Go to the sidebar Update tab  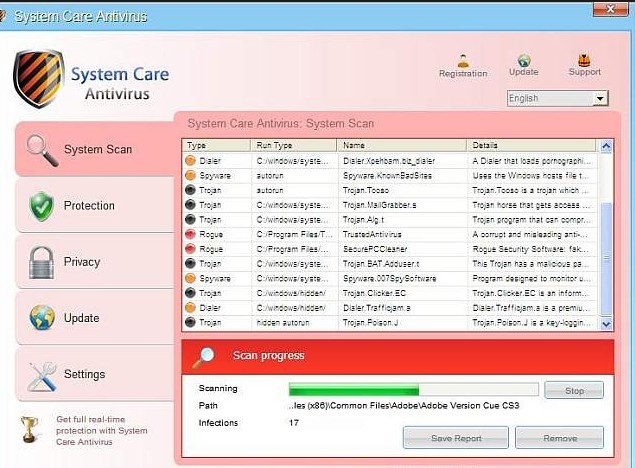pyautogui.click(x=95, y=318)
